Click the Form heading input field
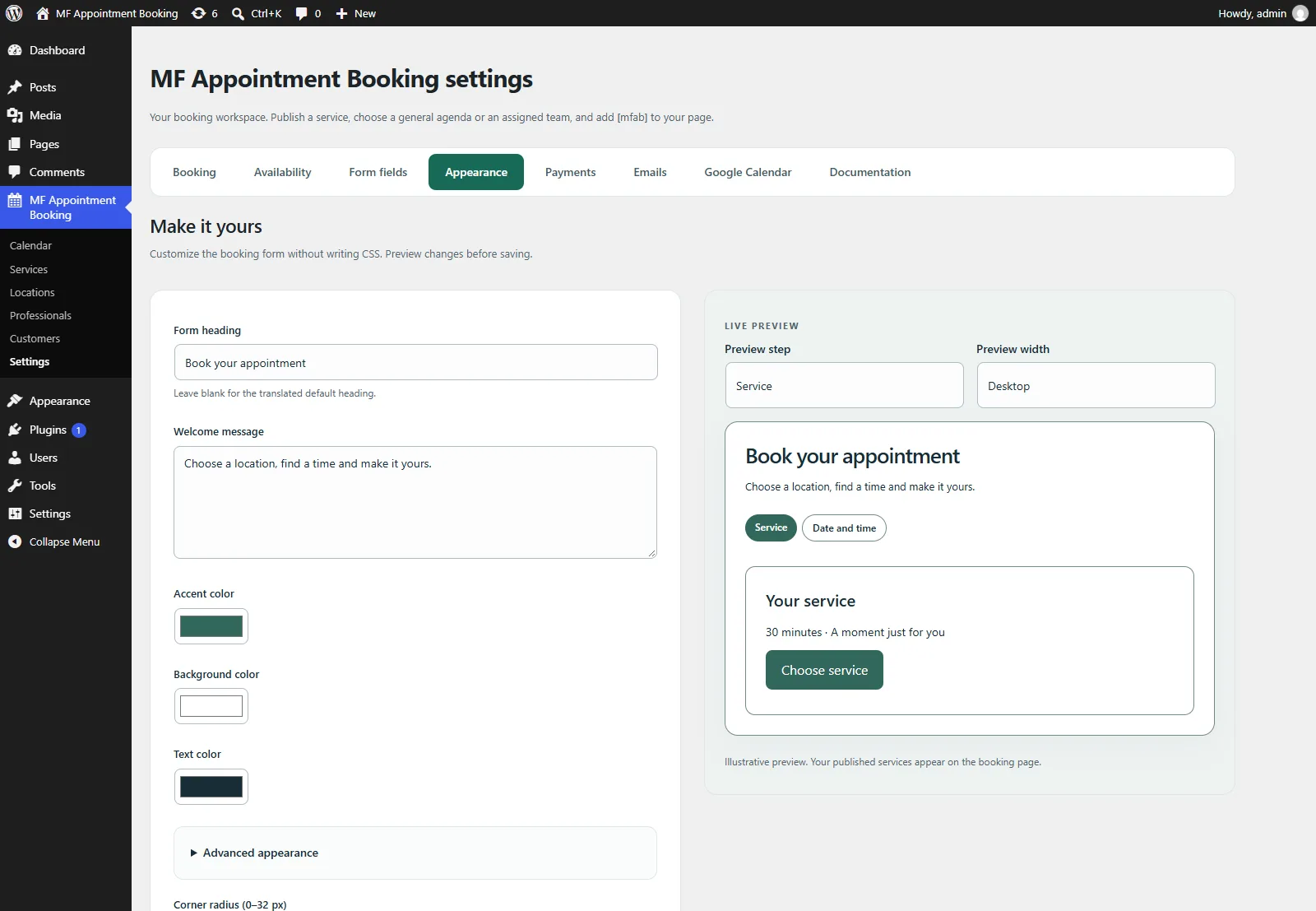 point(415,362)
